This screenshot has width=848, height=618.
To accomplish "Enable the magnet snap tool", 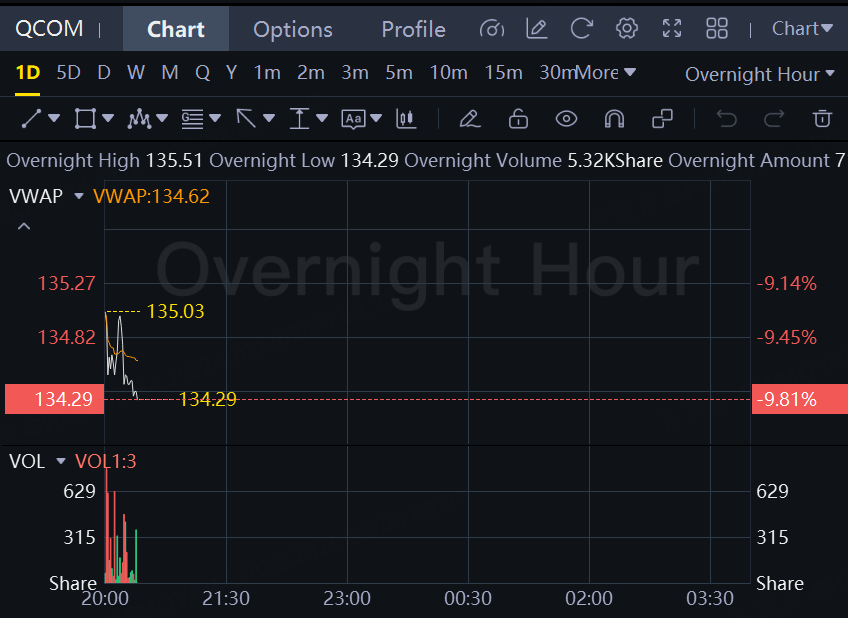I will click(614, 119).
